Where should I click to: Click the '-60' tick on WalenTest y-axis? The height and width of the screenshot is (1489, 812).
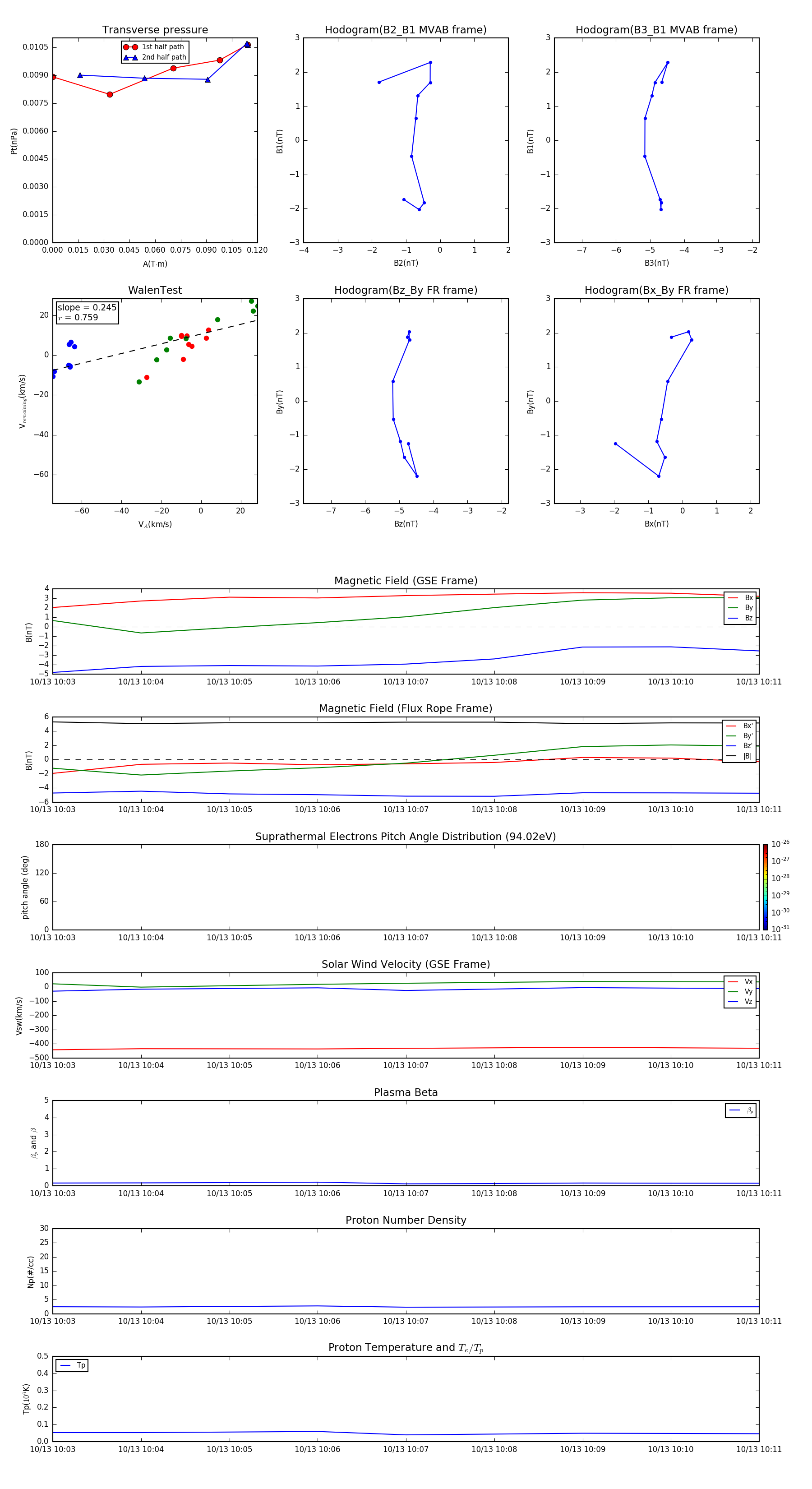[x=41, y=475]
